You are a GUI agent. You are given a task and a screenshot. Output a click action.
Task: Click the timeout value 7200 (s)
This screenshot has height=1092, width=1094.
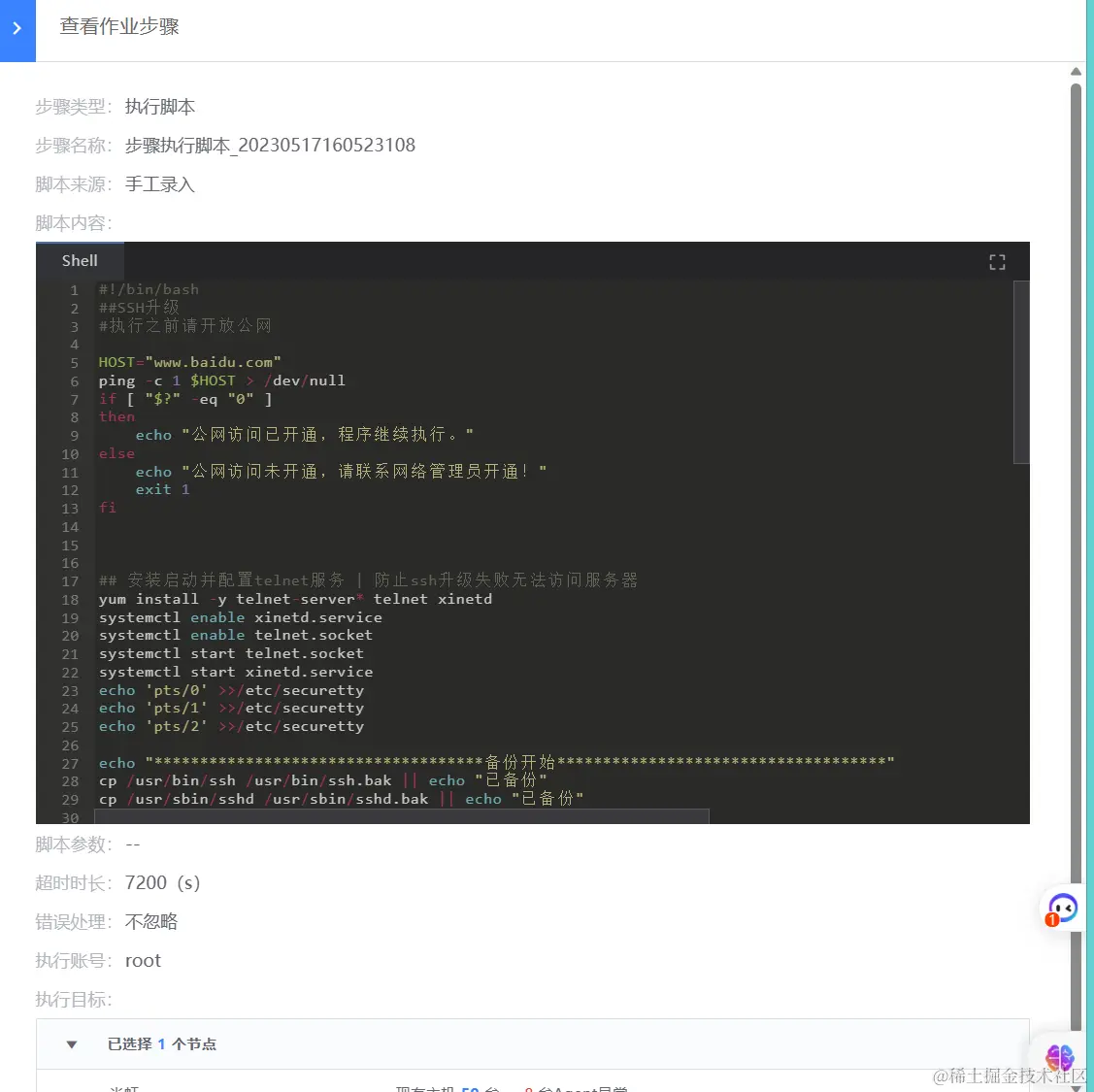tap(162, 882)
